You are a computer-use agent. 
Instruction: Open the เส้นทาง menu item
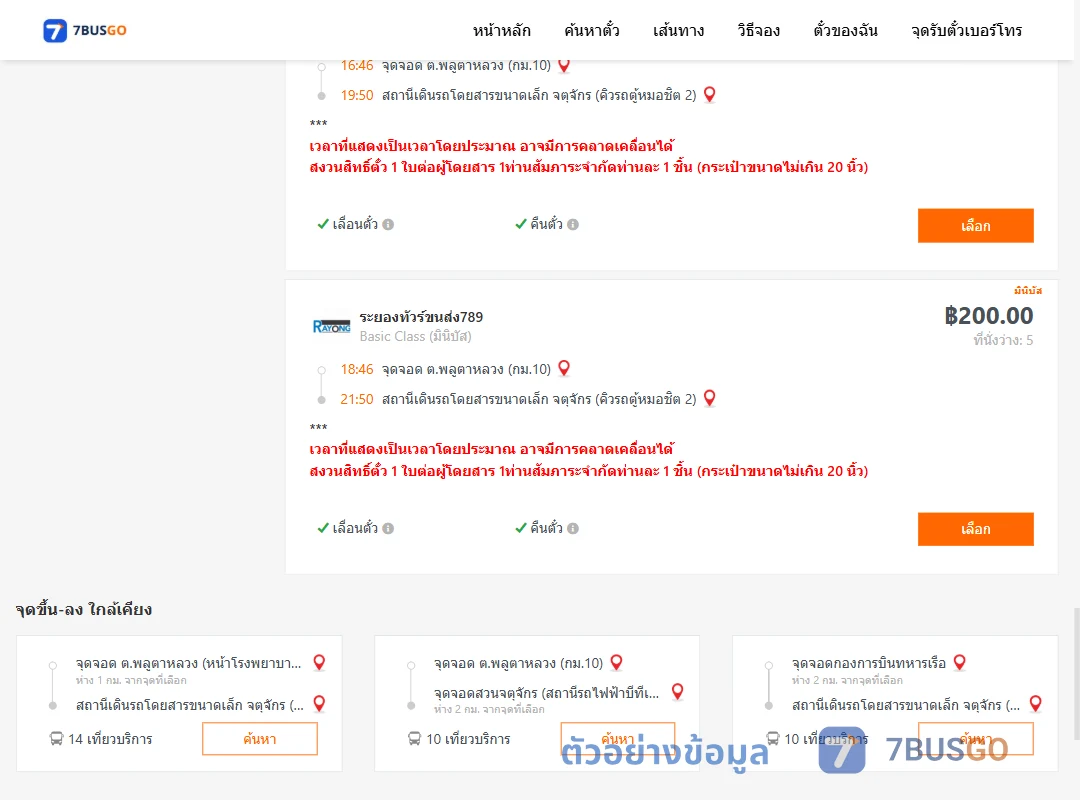678,30
